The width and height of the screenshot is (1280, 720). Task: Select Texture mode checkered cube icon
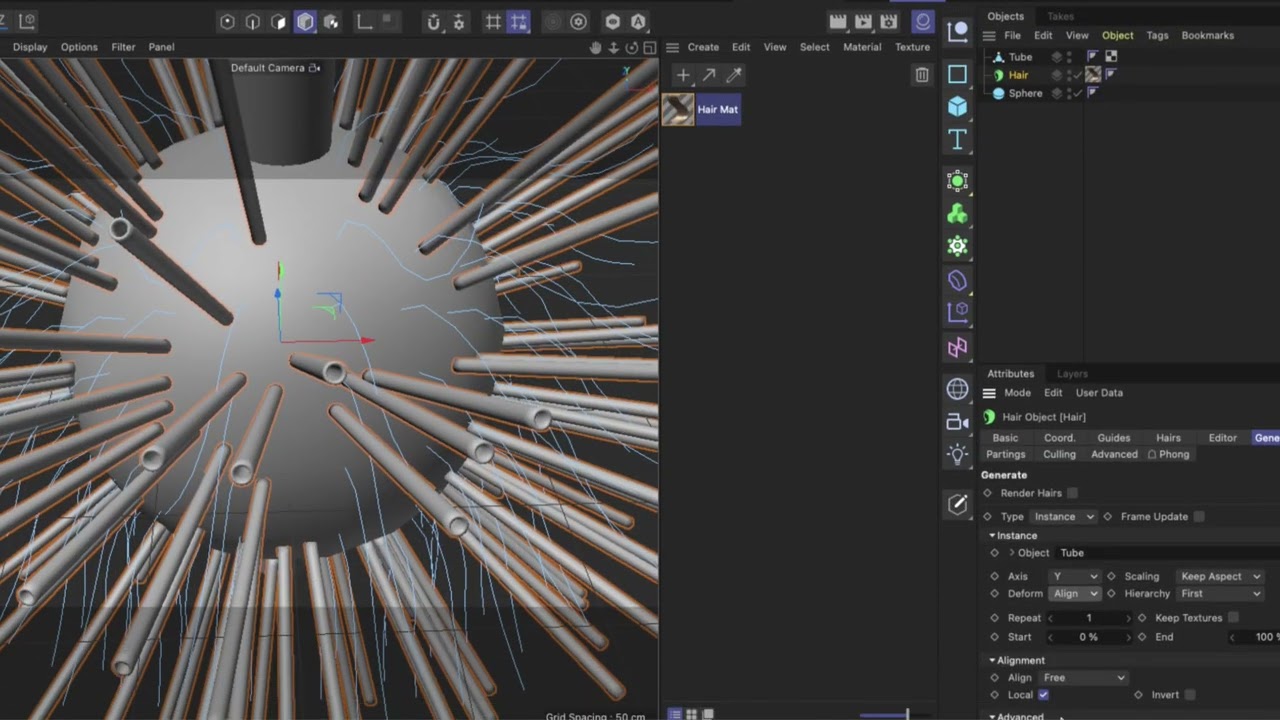click(x=331, y=22)
